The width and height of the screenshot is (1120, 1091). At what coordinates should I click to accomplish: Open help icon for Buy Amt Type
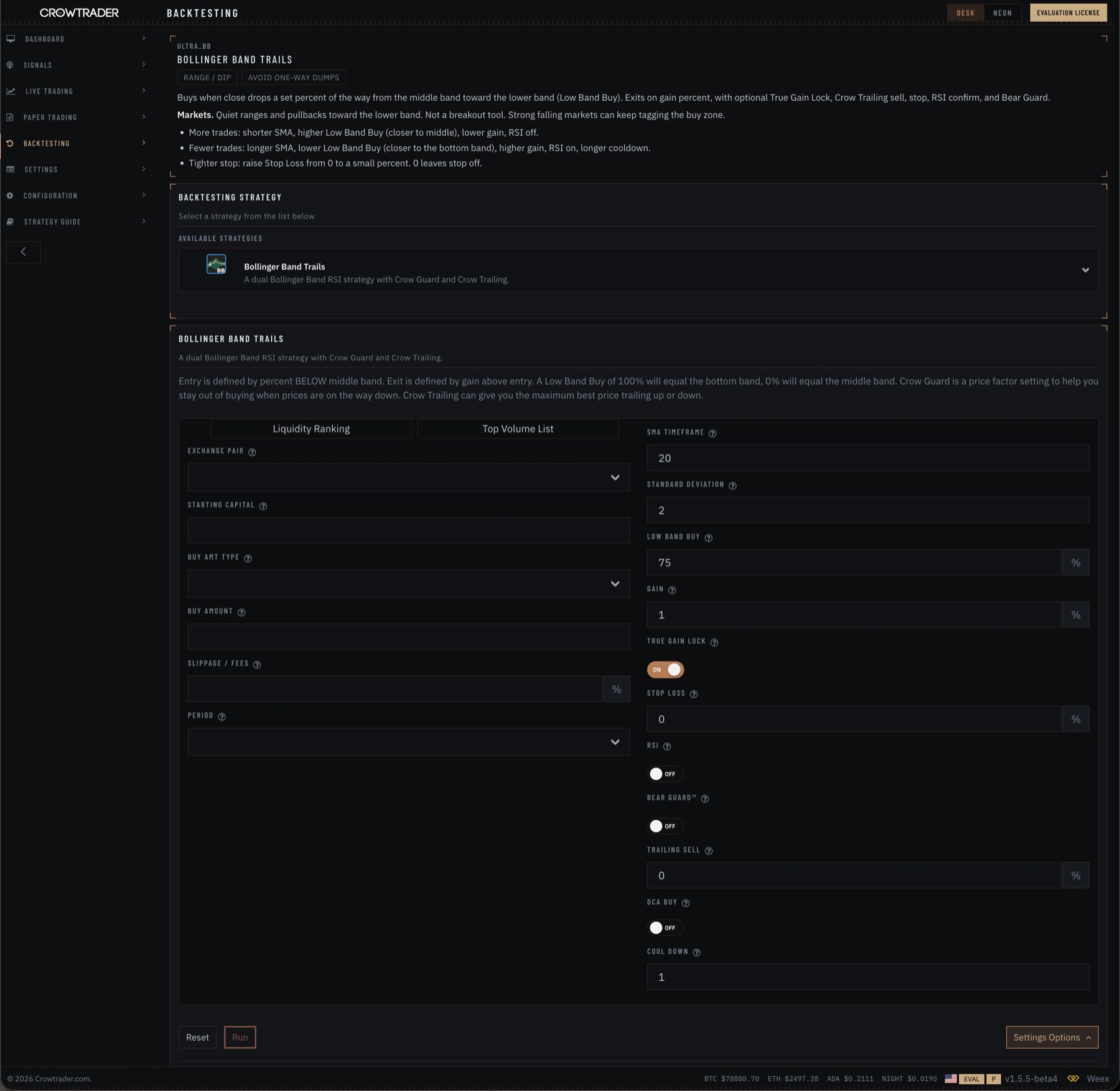[248, 558]
